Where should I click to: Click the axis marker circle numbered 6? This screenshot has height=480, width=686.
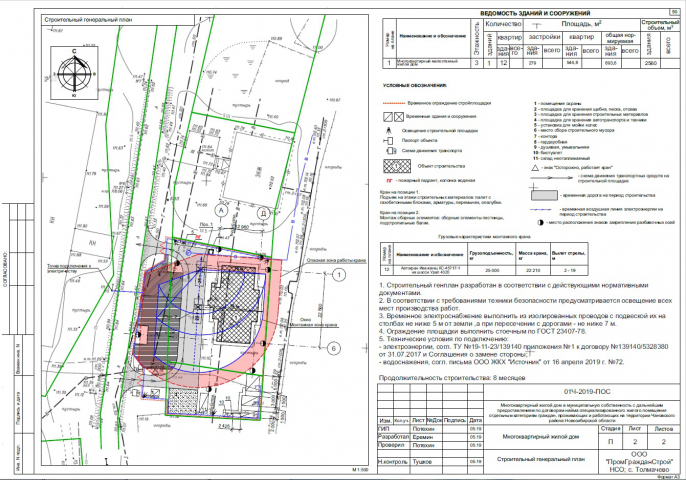333,348
